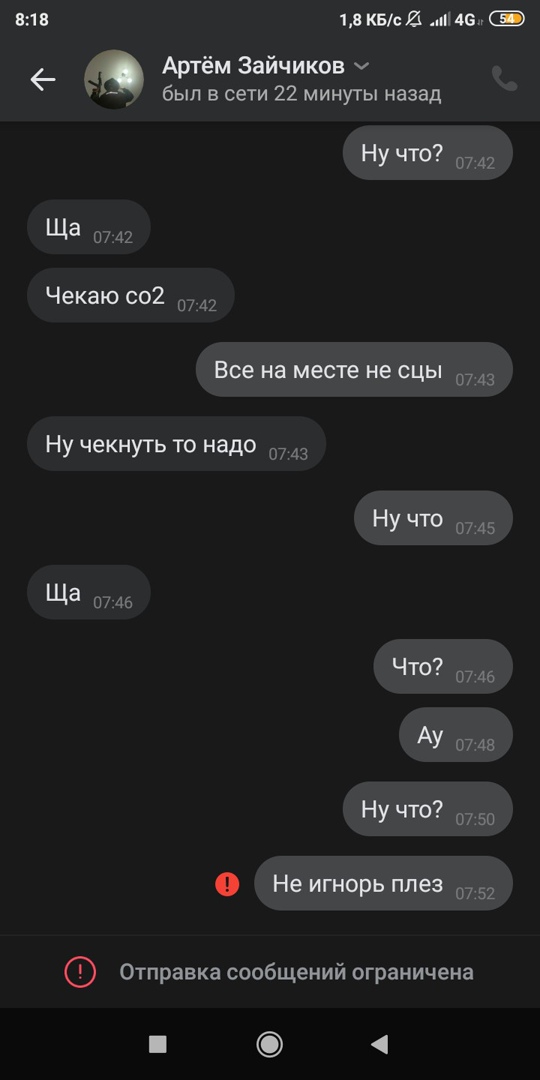Call contact using the phone icon
540x1080 pixels.
click(504, 79)
